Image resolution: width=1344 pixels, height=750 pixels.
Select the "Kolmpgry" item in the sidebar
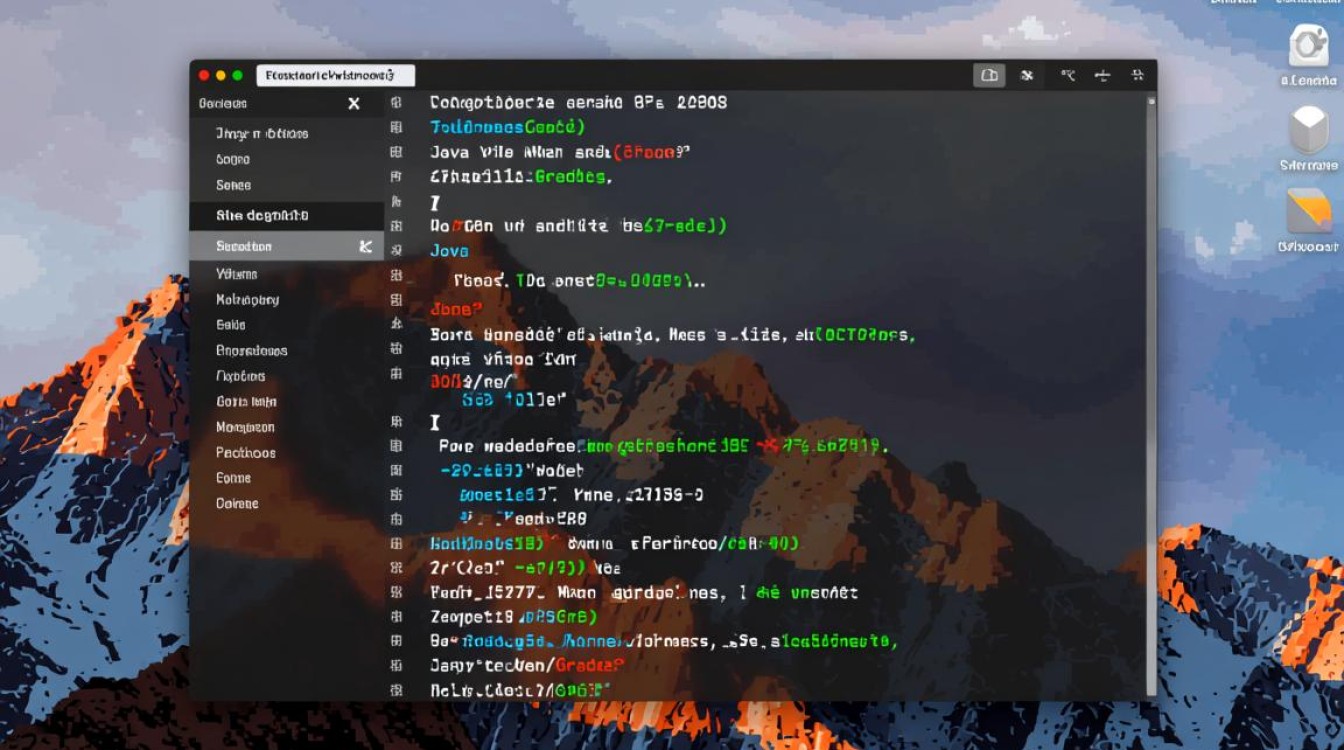point(247,300)
